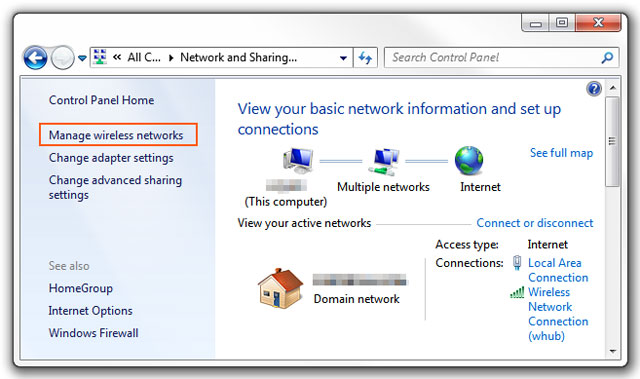Click the Back navigation arrow button
The height and width of the screenshot is (379, 640).
tap(35, 58)
